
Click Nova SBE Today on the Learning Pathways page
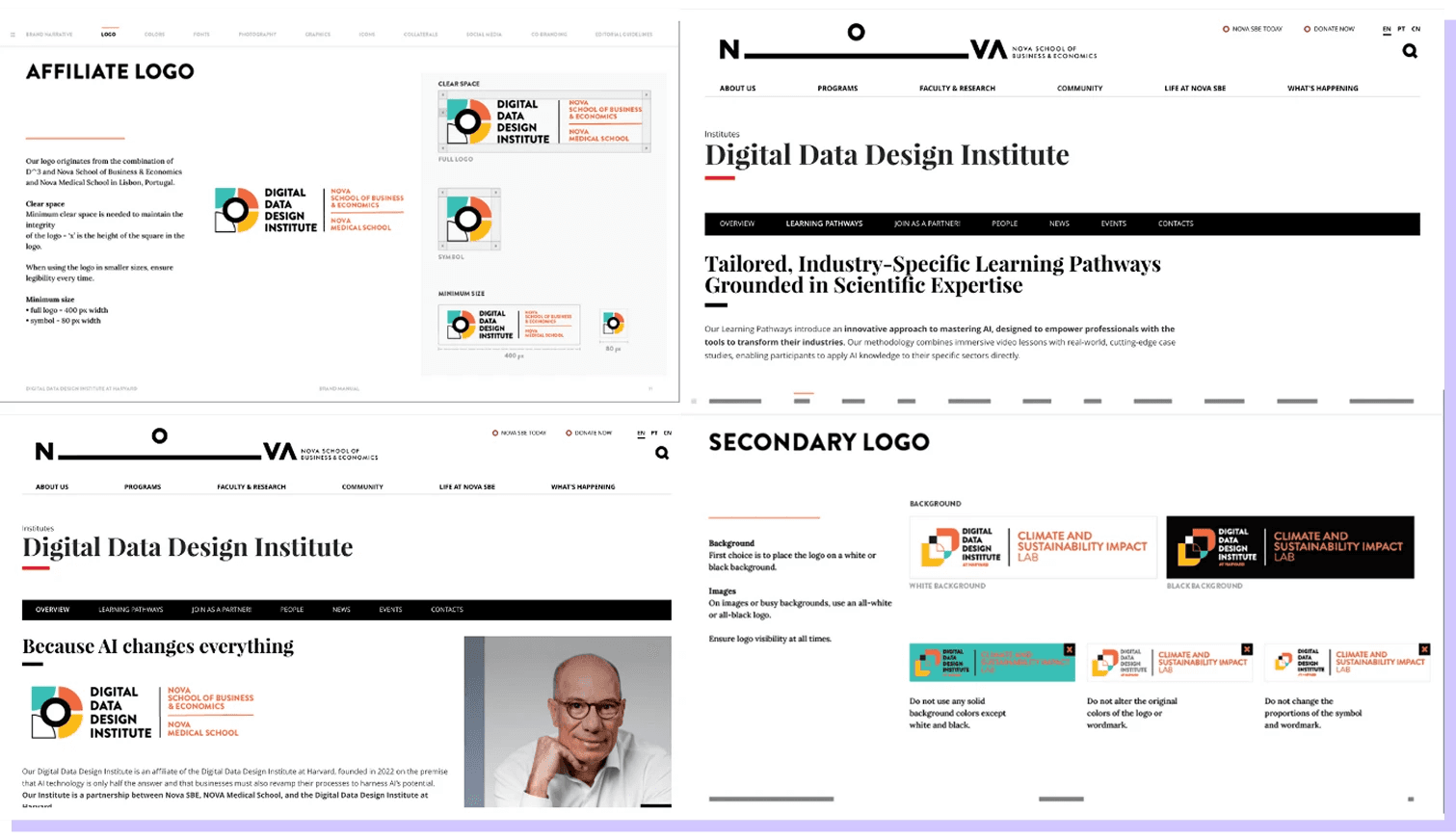point(1253,29)
